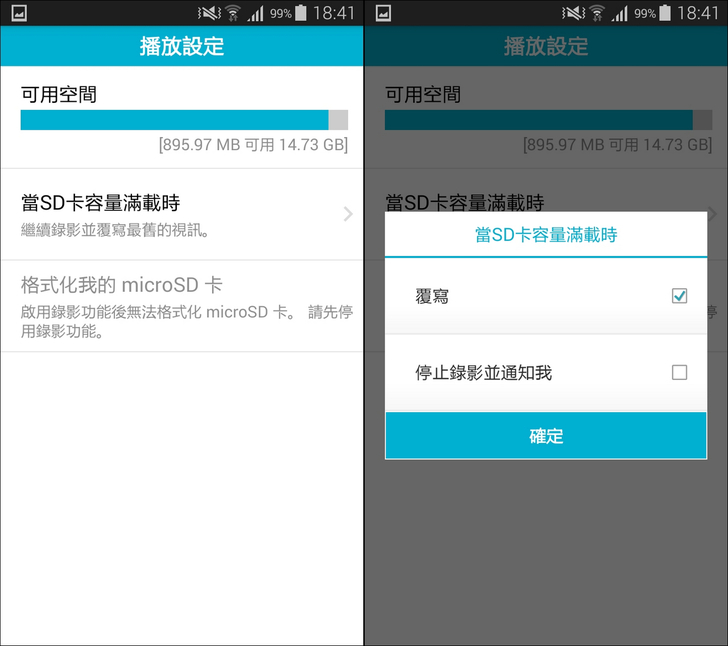Tap the 99% battery text in right status bar
This screenshot has height=646, width=728.
[645, 13]
